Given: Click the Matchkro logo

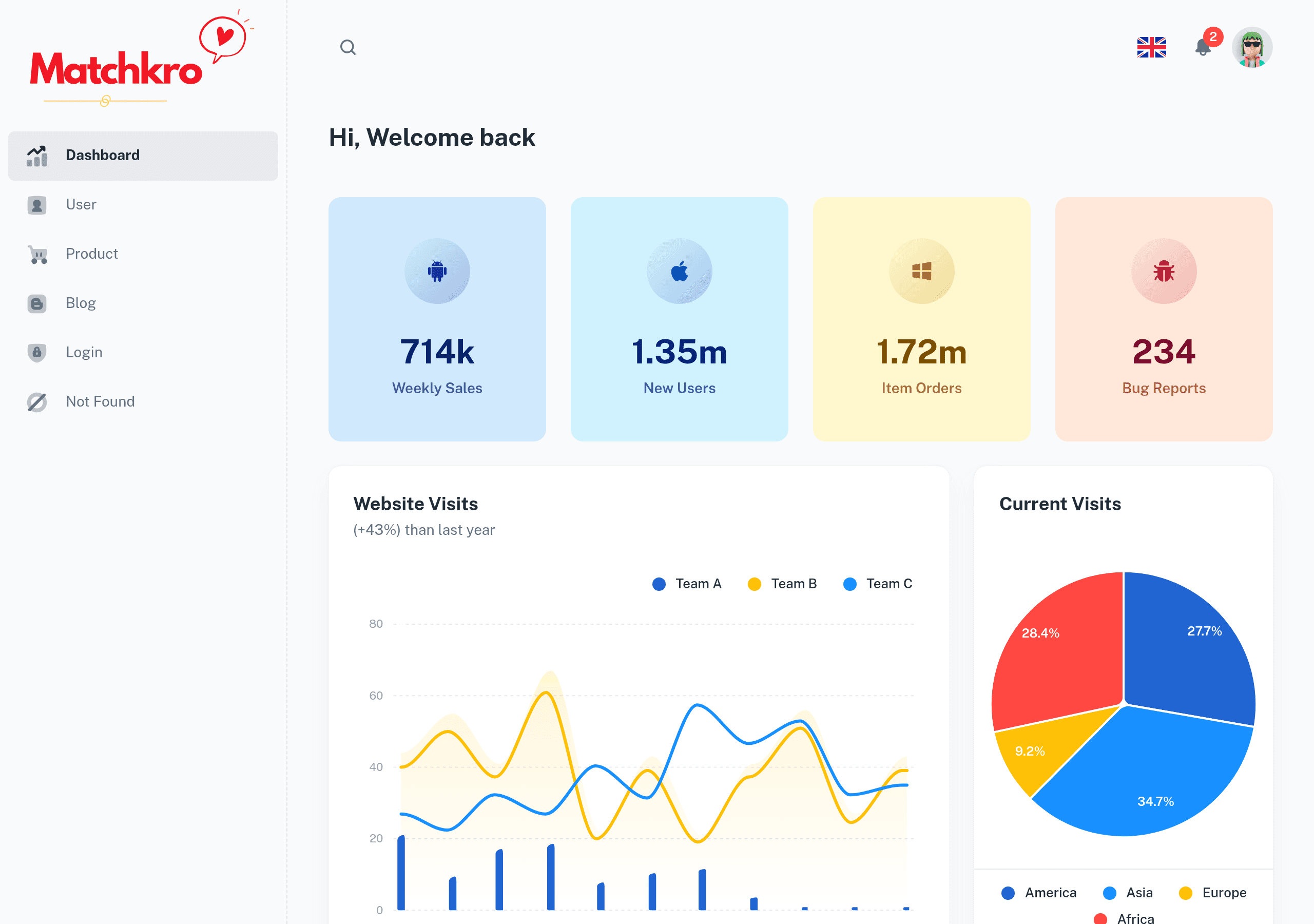Looking at the screenshot, I should [142, 58].
